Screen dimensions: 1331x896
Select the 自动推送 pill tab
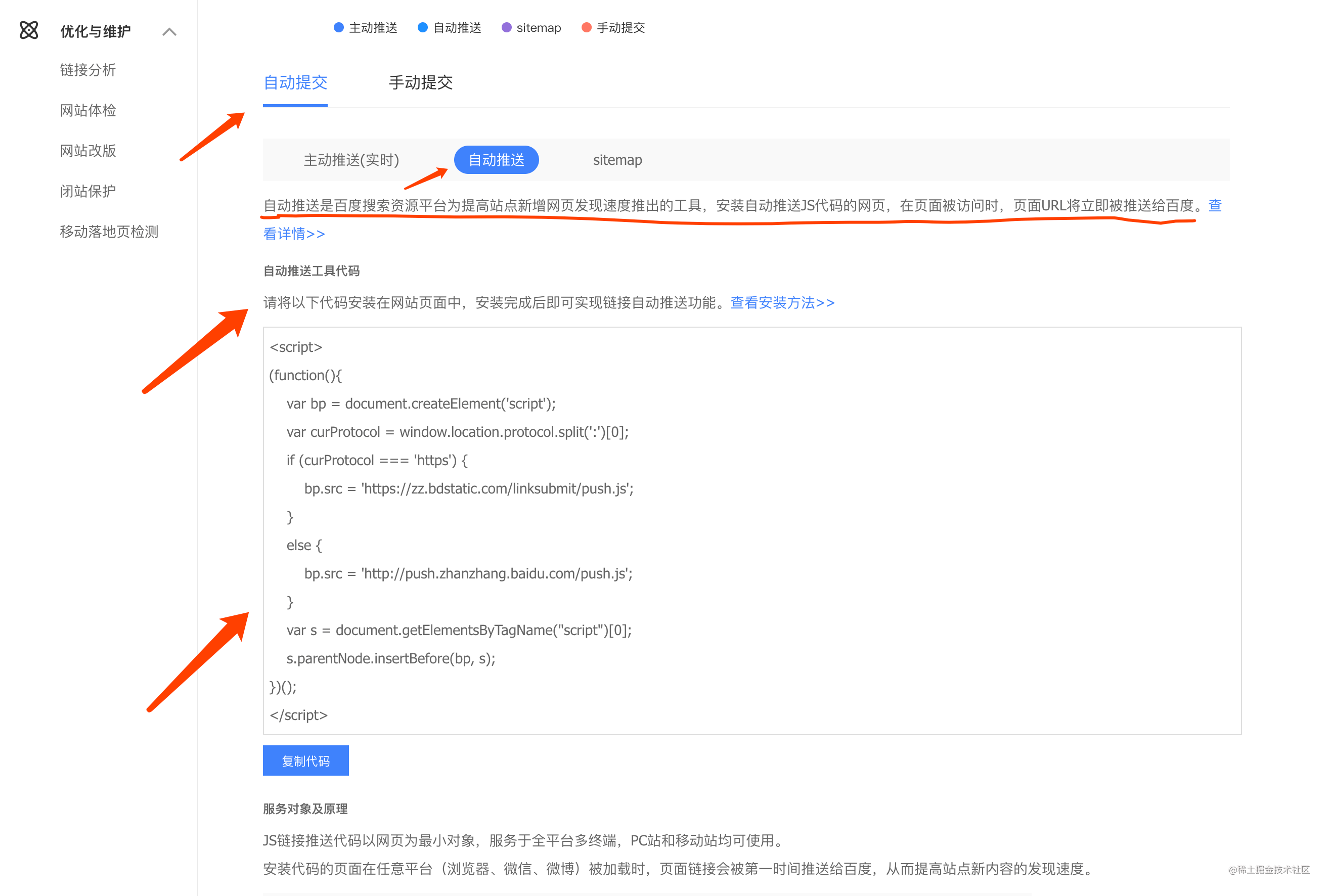[496, 160]
